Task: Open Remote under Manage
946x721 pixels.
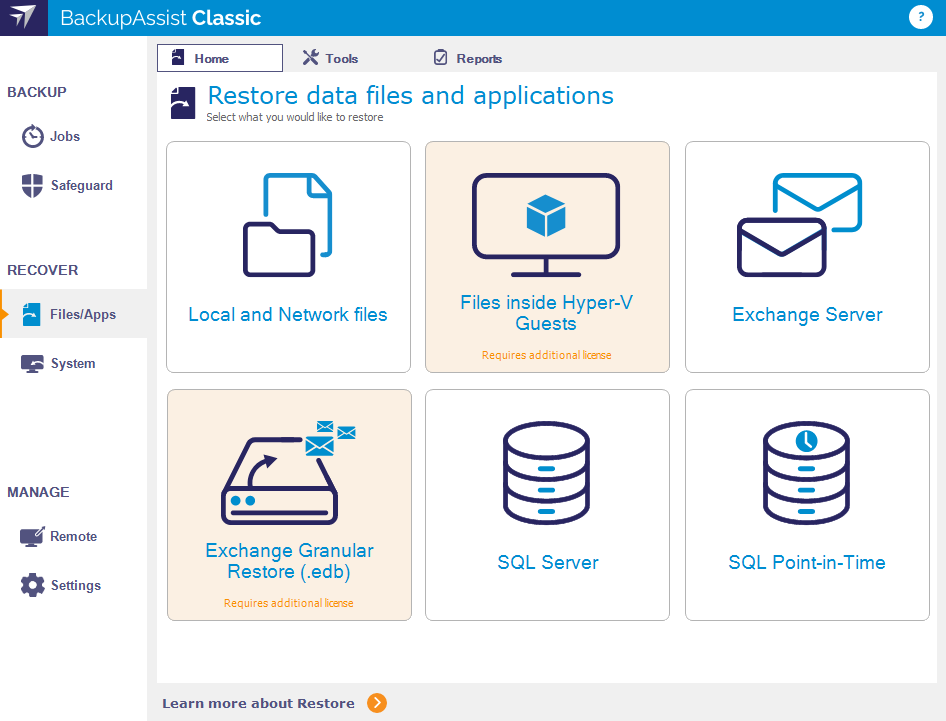Action: (x=73, y=537)
